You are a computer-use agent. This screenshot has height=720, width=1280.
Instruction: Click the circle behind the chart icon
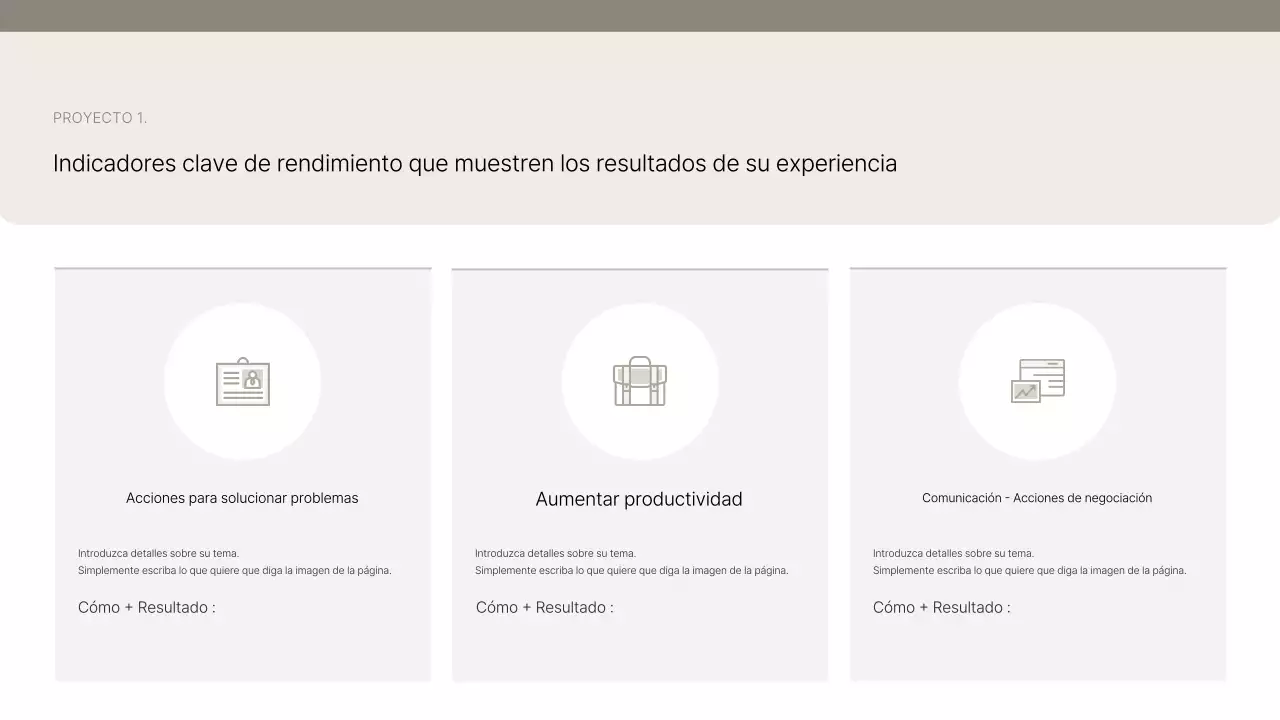click(1037, 320)
